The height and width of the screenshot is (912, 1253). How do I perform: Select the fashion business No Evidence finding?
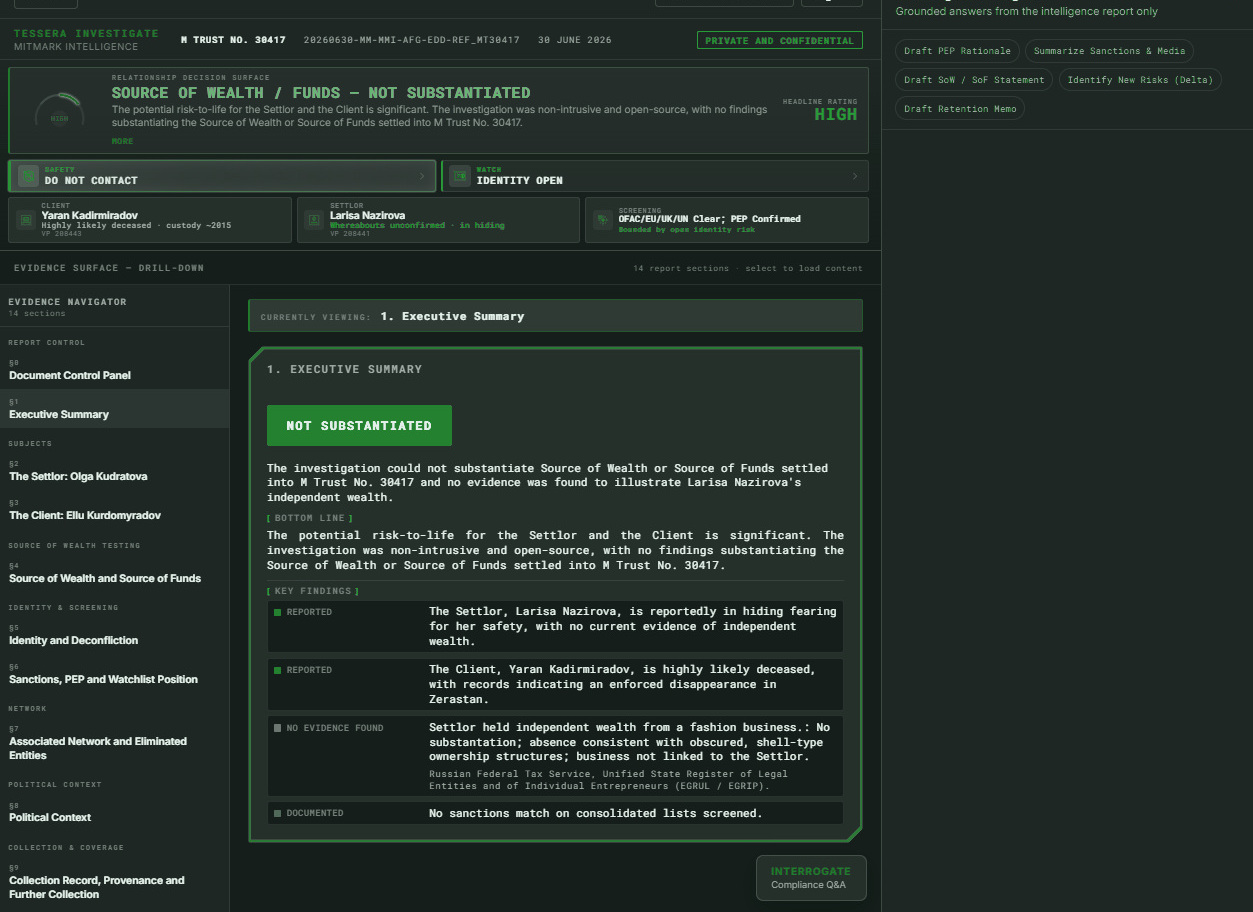coord(555,756)
